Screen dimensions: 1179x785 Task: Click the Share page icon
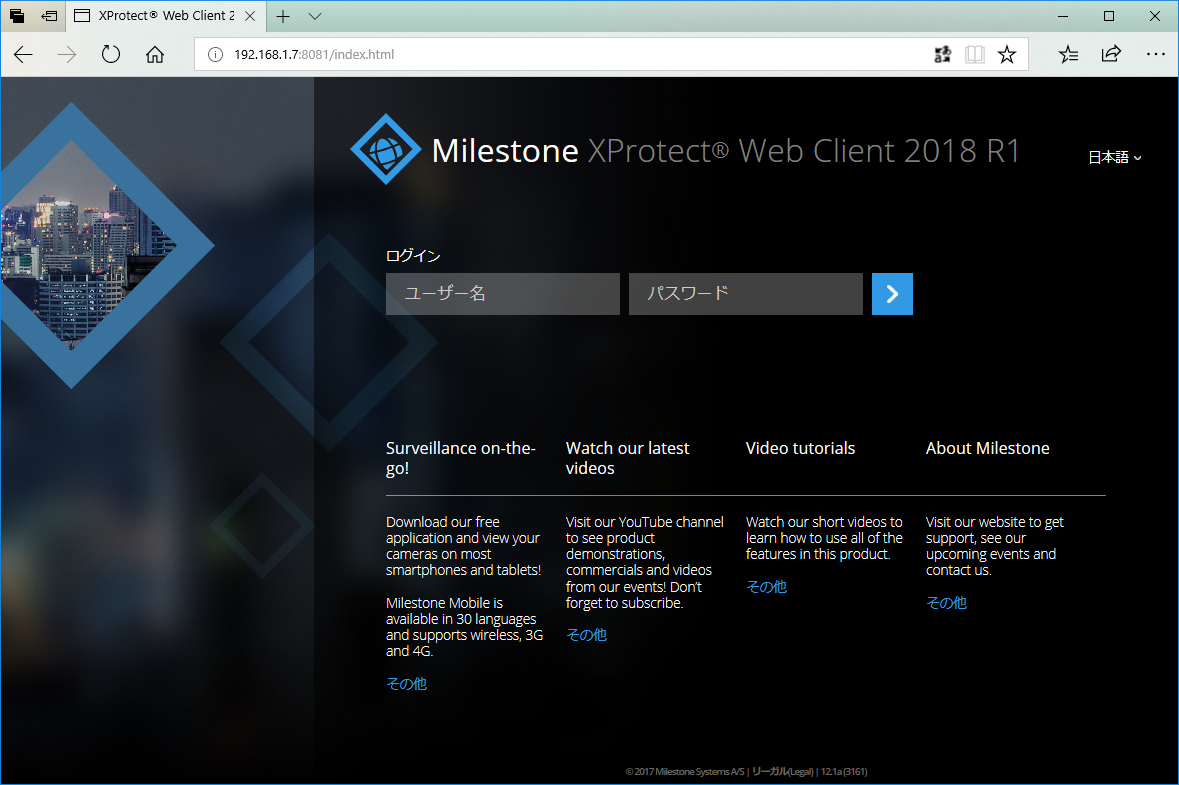(x=1111, y=54)
